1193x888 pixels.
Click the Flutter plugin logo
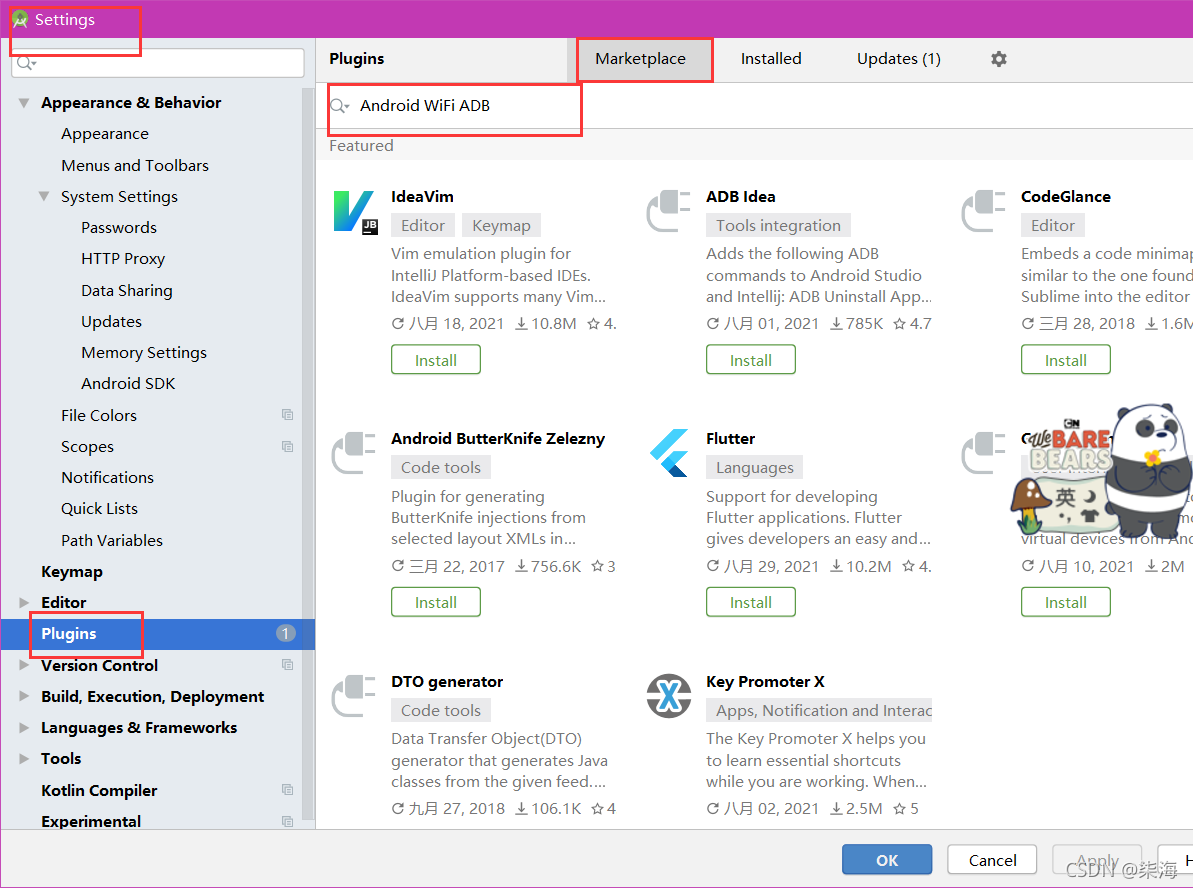pyautogui.click(x=670, y=453)
